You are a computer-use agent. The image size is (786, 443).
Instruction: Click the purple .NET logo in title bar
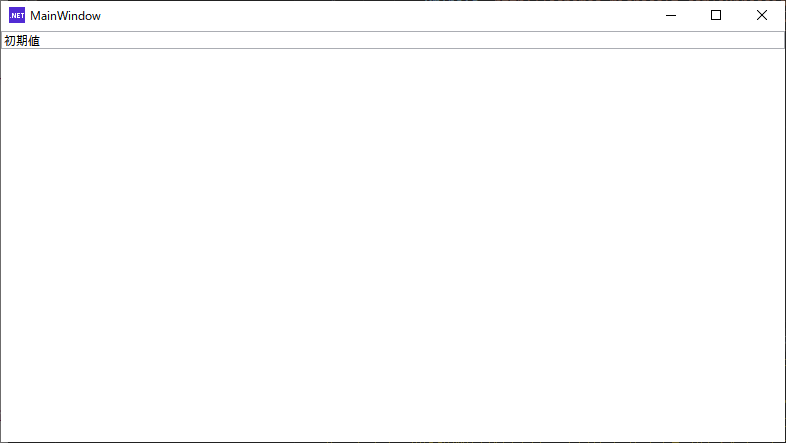(17, 16)
